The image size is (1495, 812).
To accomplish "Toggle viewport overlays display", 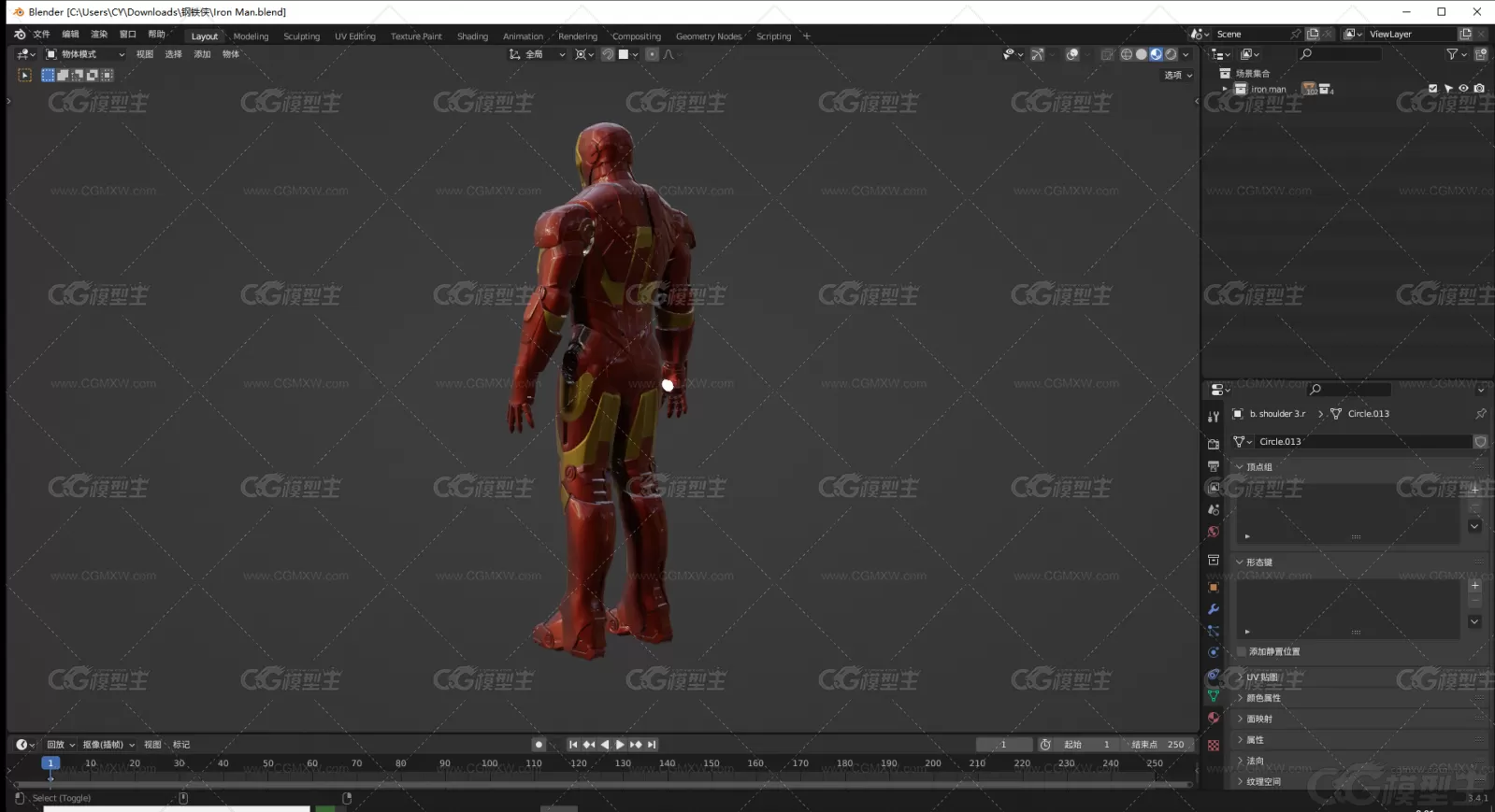I will 1072,54.
